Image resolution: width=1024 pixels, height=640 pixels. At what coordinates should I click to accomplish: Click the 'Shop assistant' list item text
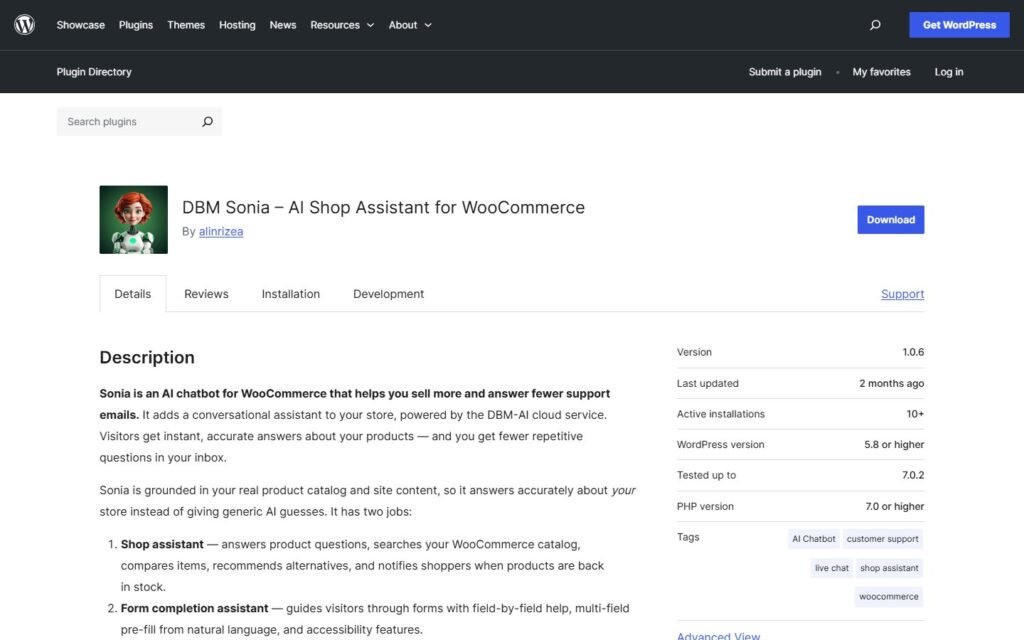click(x=162, y=544)
